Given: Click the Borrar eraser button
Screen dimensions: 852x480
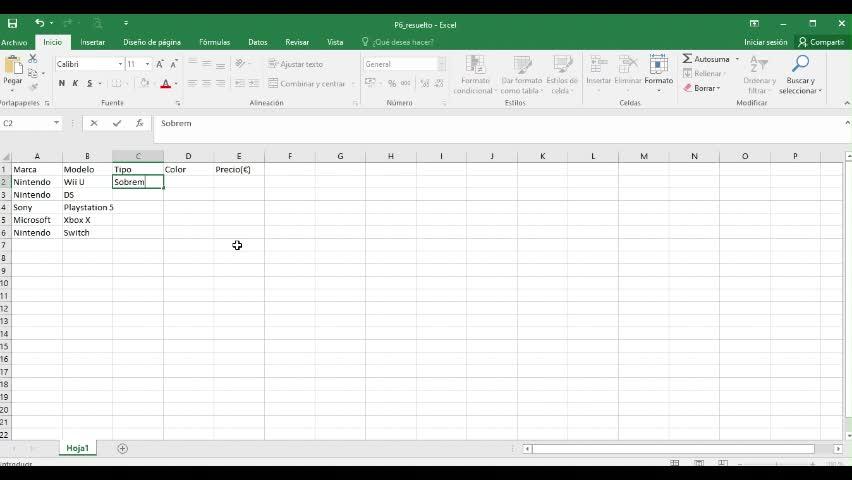Looking at the screenshot, I should click(x=701, y=88).
